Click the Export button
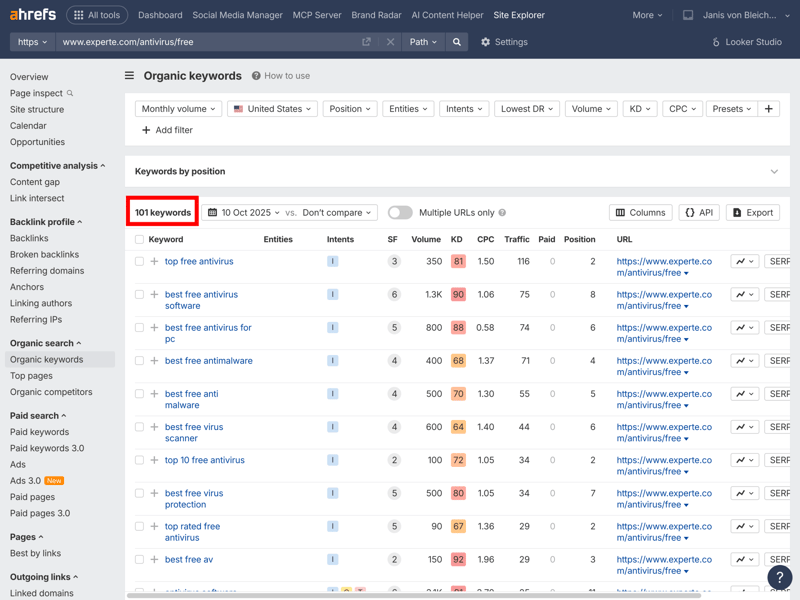Viewport: 800px width, 600px height. point(753,213)
